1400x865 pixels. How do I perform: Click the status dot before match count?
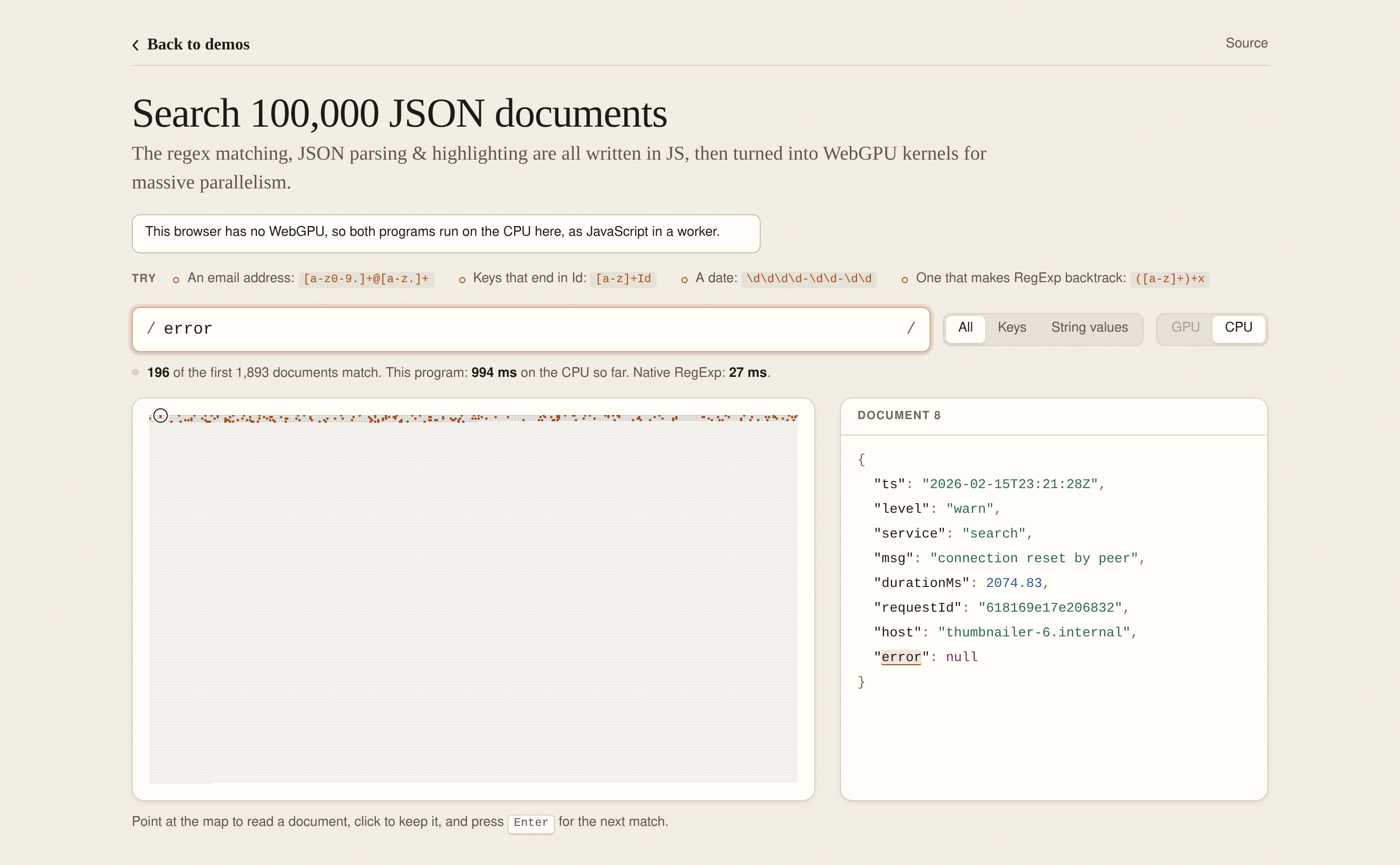point(135,372)
